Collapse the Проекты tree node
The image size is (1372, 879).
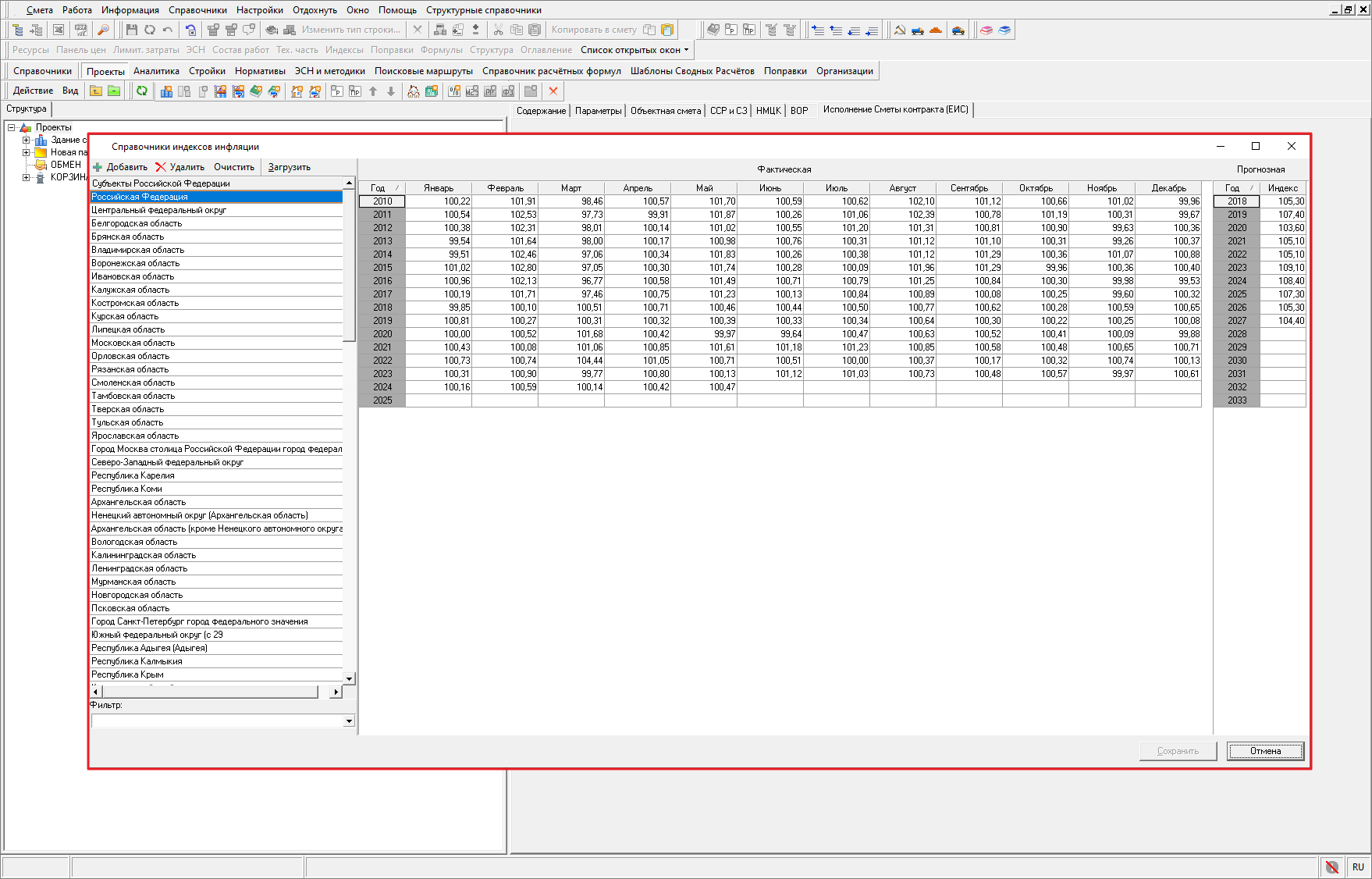[12, 127]
